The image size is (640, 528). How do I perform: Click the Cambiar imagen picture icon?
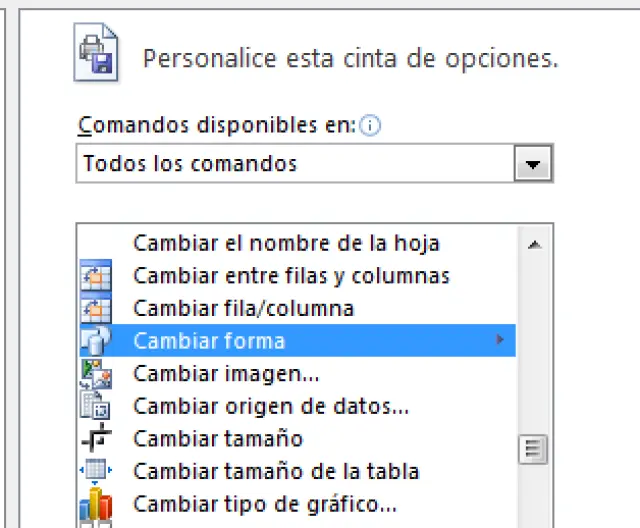pos(96,373)
